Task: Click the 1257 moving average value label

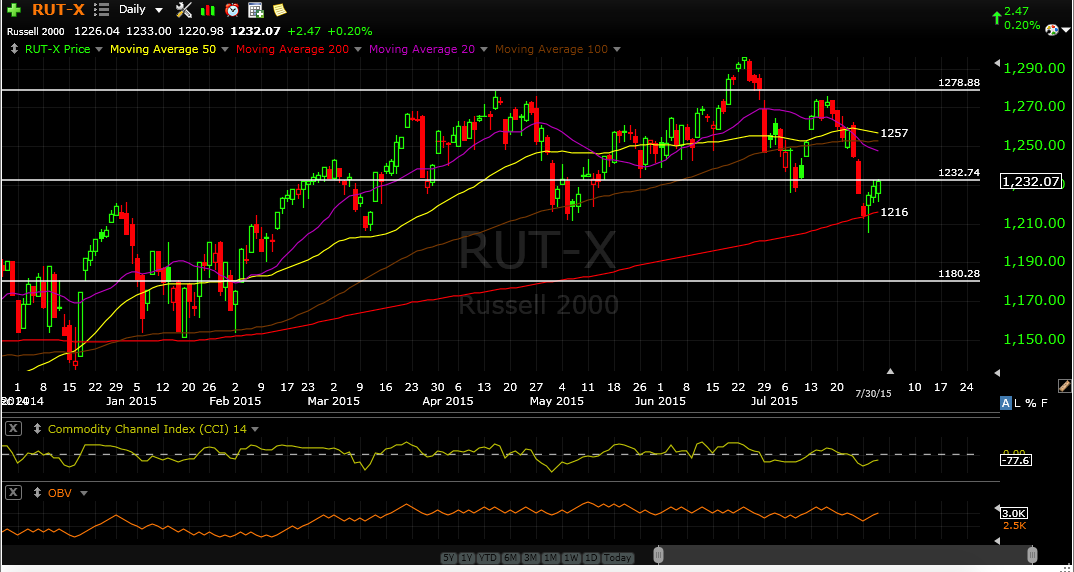Action: [894, 133]
